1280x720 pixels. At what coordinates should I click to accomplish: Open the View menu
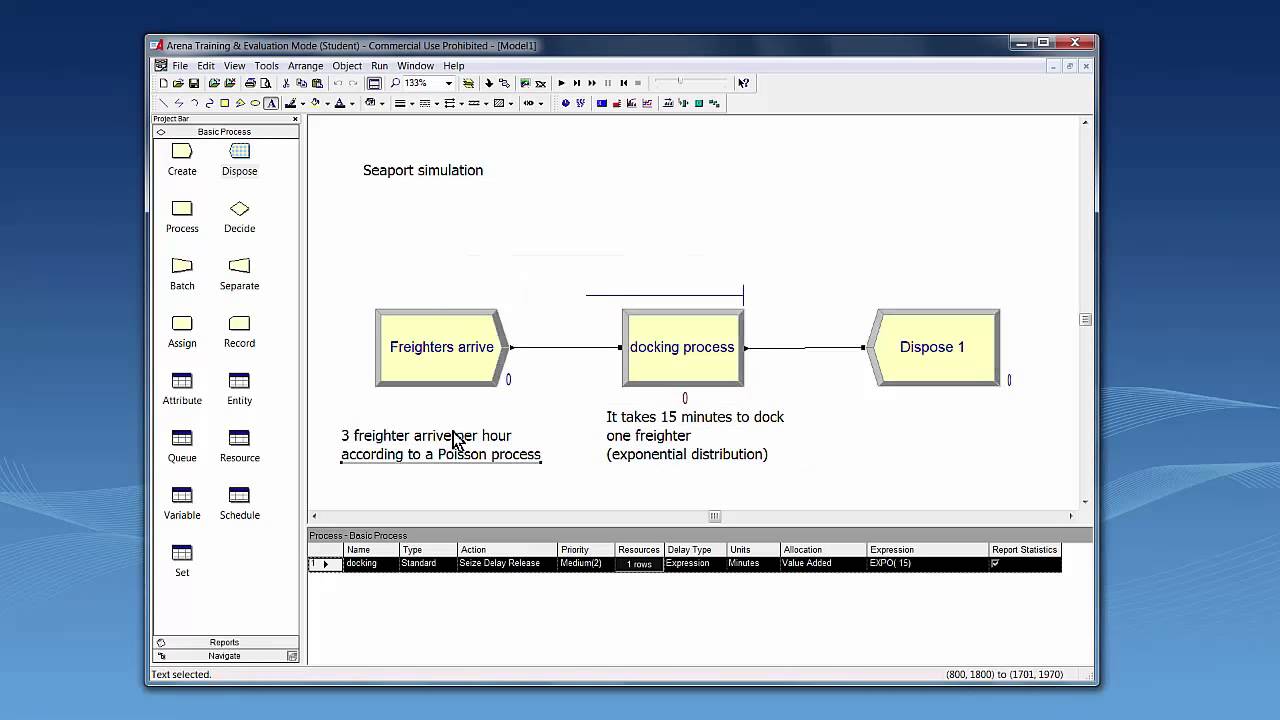point(235,66)
